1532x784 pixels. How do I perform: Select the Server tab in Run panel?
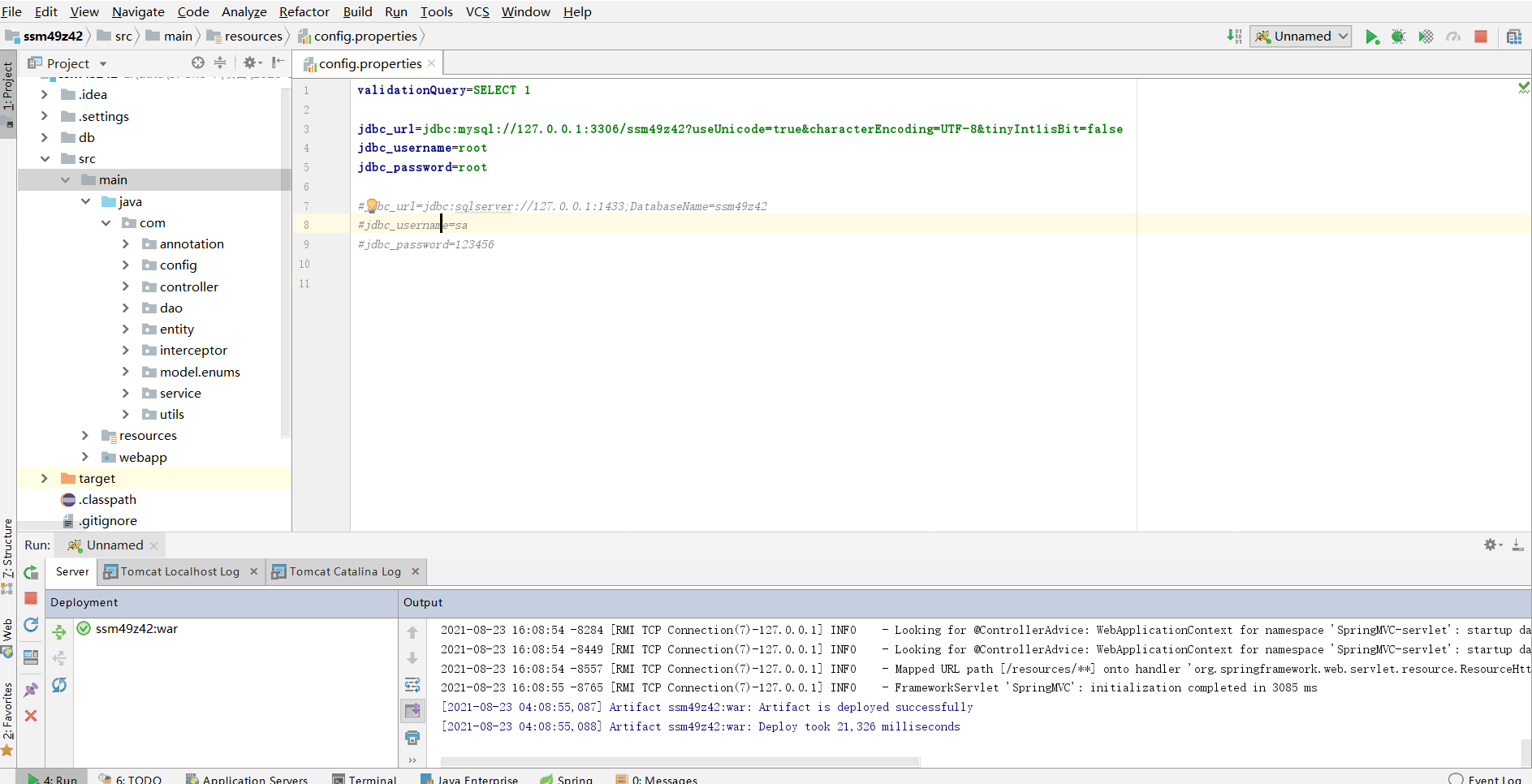pos(72,571)
